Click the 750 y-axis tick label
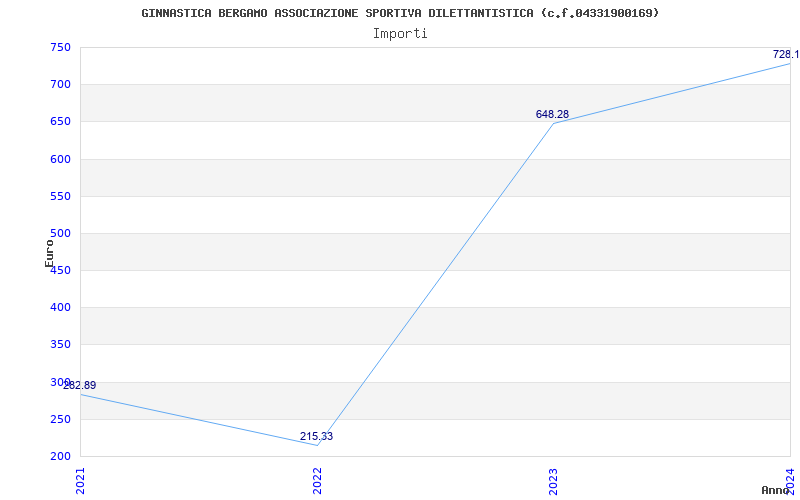The height and width of the screenshot is (500, 800). tap(60, 47)
